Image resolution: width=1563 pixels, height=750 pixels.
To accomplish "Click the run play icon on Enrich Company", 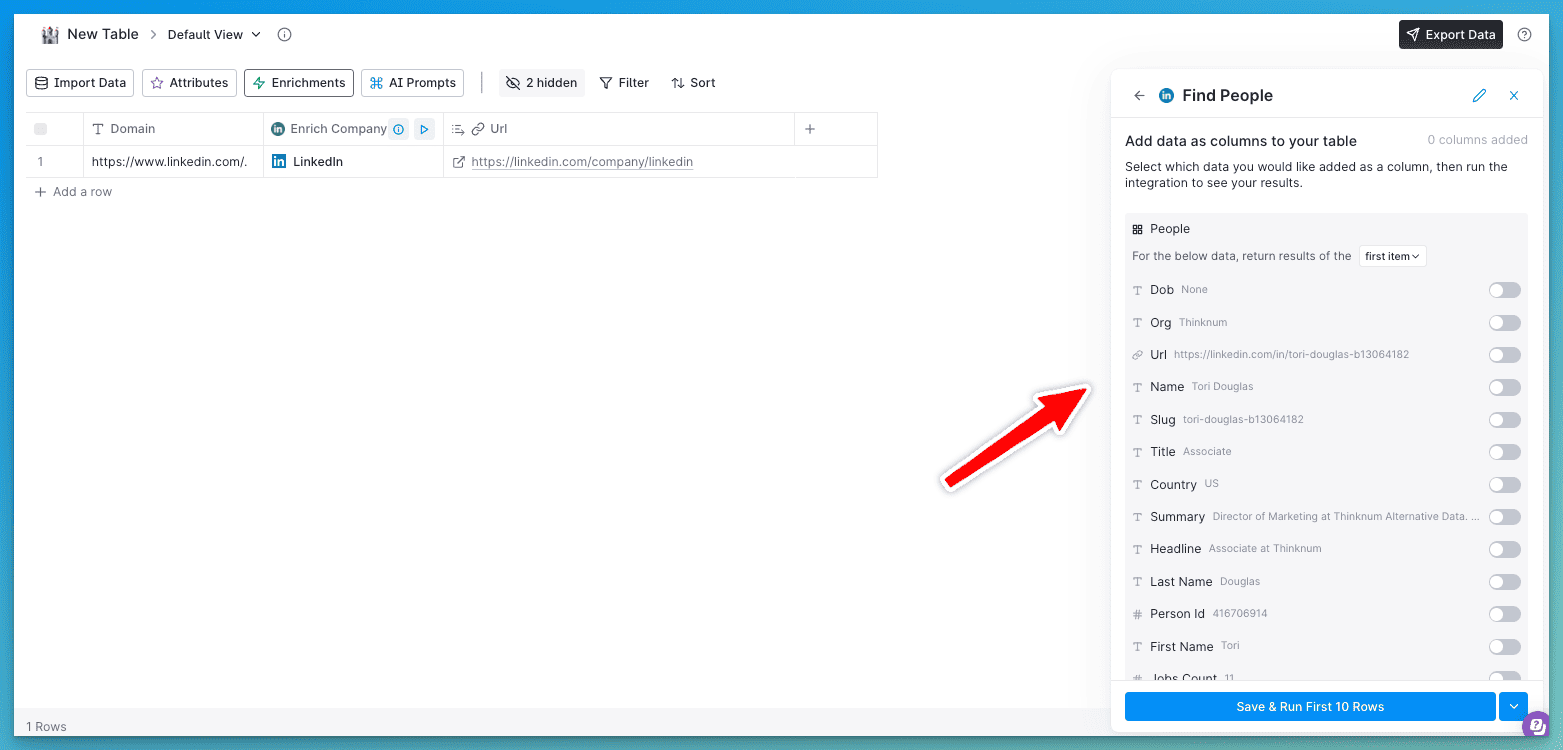I will (x=424, y=129).
